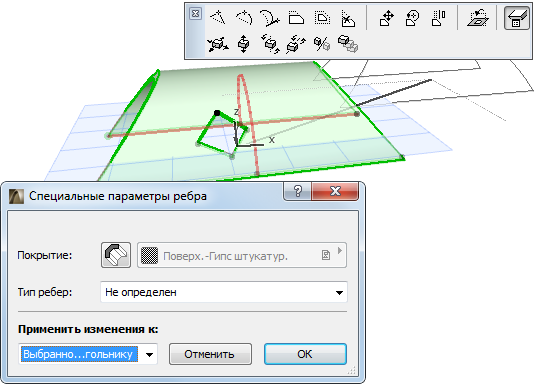
Task: Select the mirror sub-element tool
Action: [x=439, y=18]
